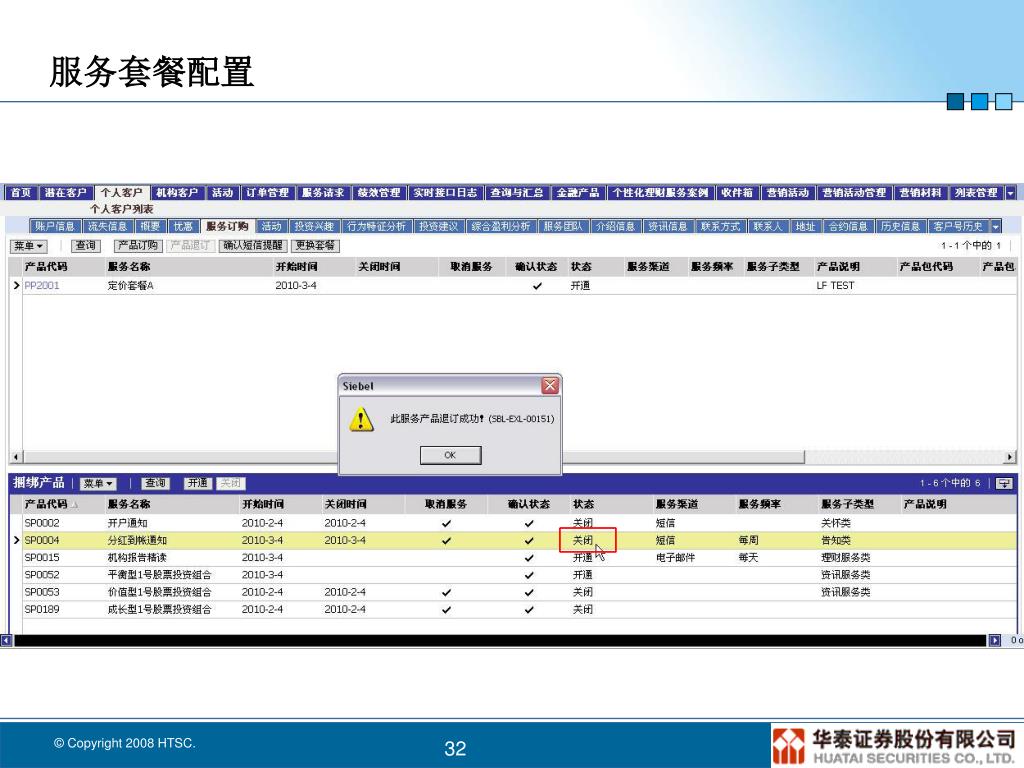Open the 机构客户 tab
This screenshot has width=1024, height=768.
176,193
